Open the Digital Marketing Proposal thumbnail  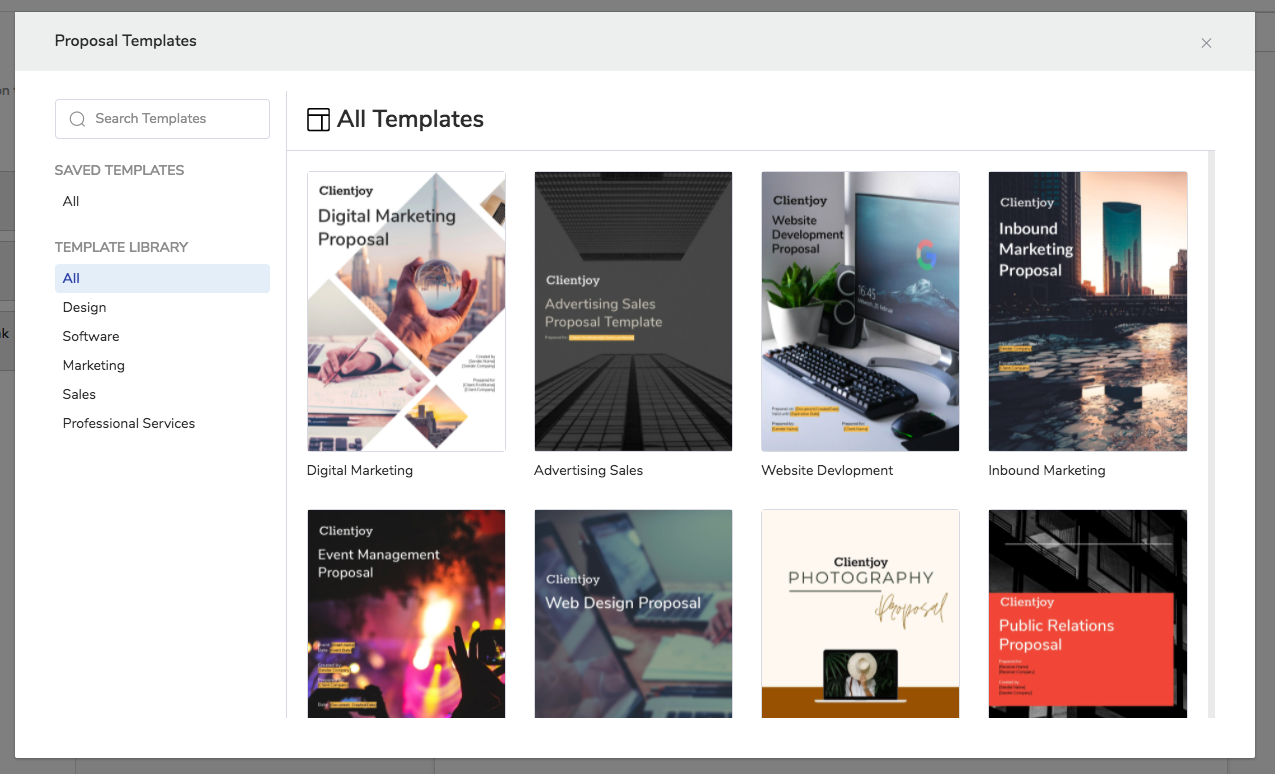(406, 311)
